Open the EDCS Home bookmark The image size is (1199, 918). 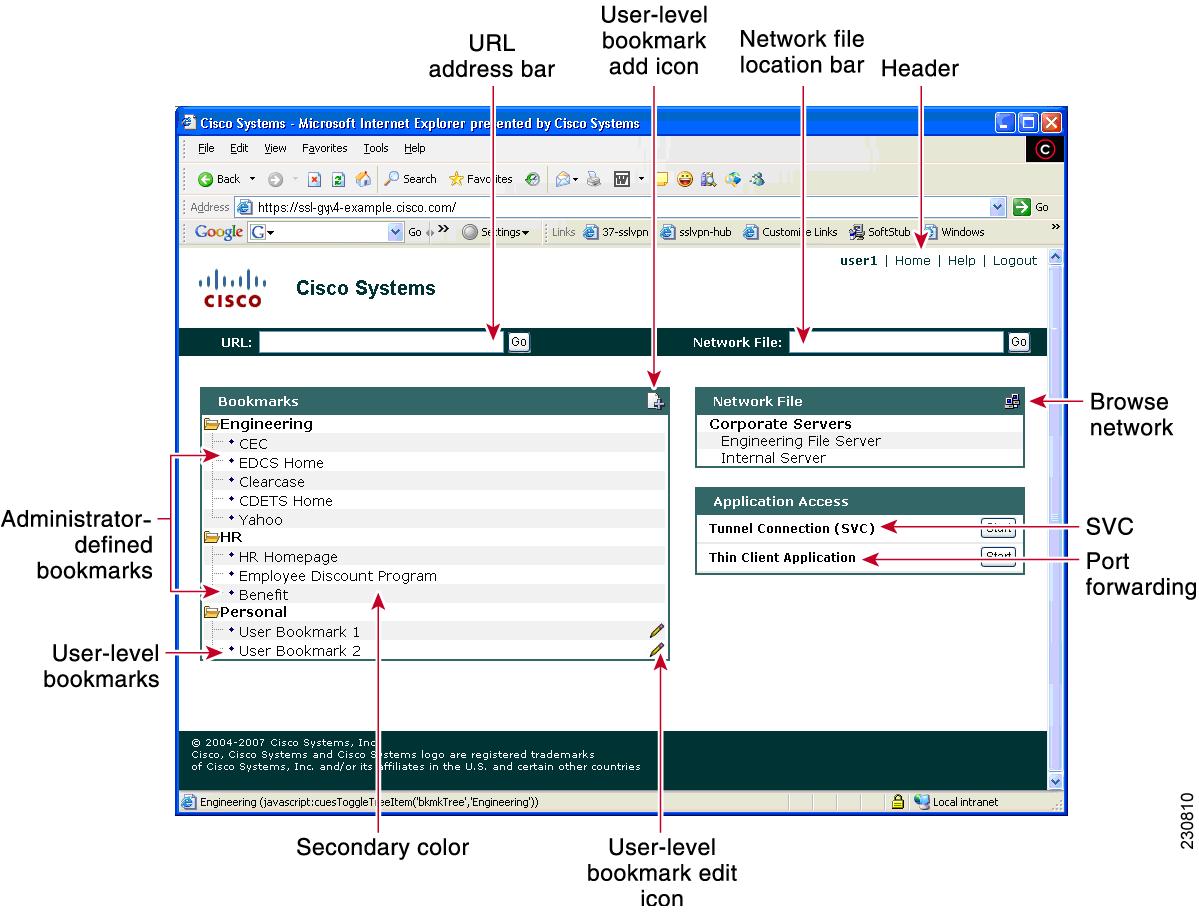click(281, 463)
